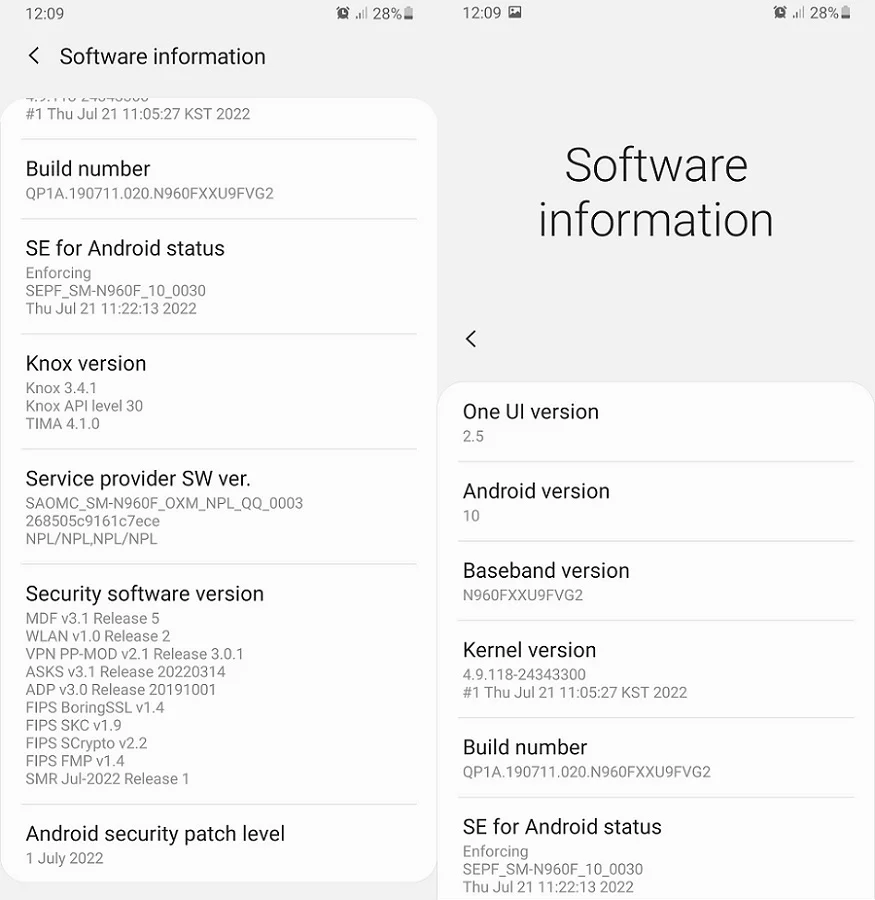Image resolution: width=875 pixels, height=900 pixels.
Task: Tap SE for Android status in left screen
Action: click(219, 277)
